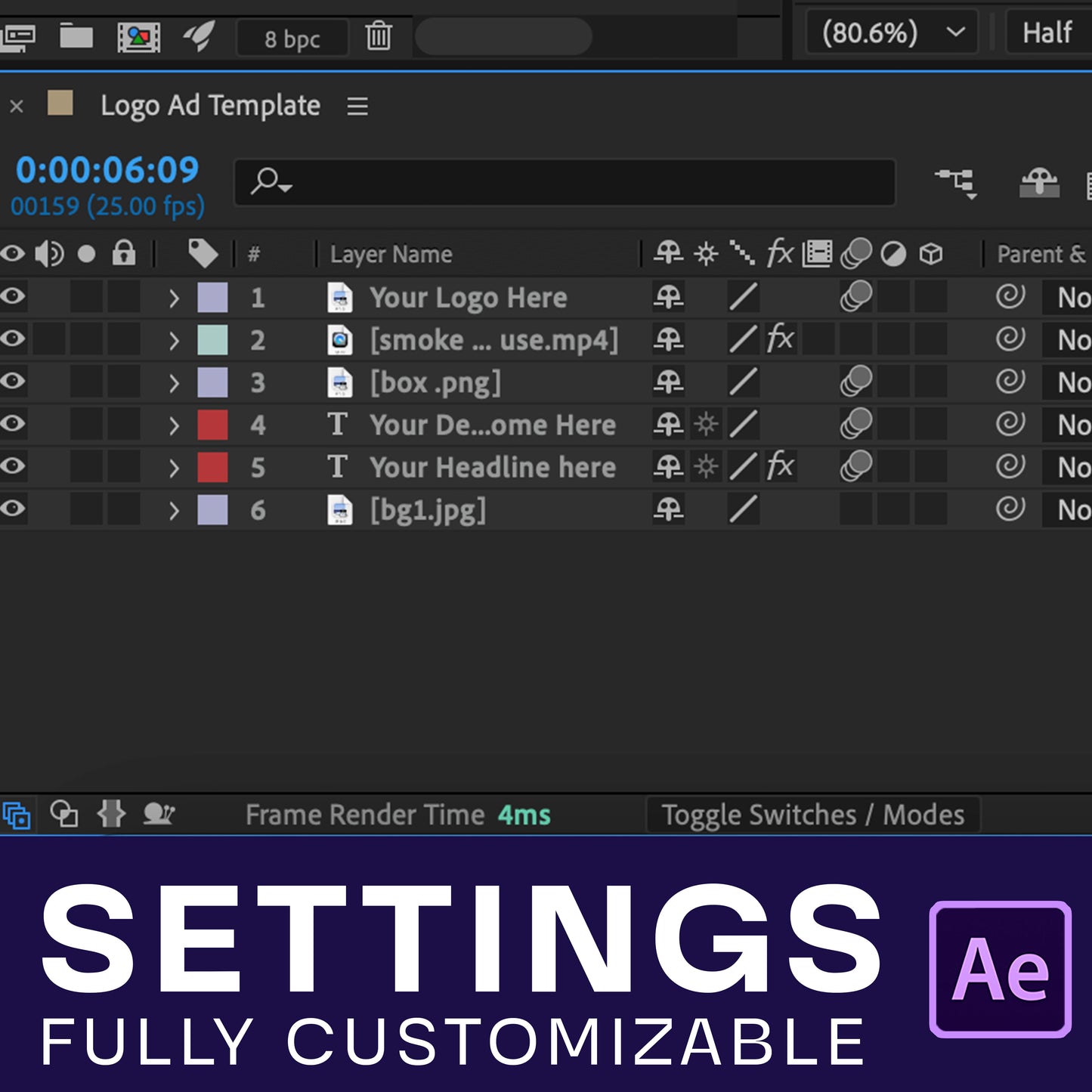Expand the smoke mp4 layer properties
Viewport: 1092px width, 1092px height.
[174, 340]
